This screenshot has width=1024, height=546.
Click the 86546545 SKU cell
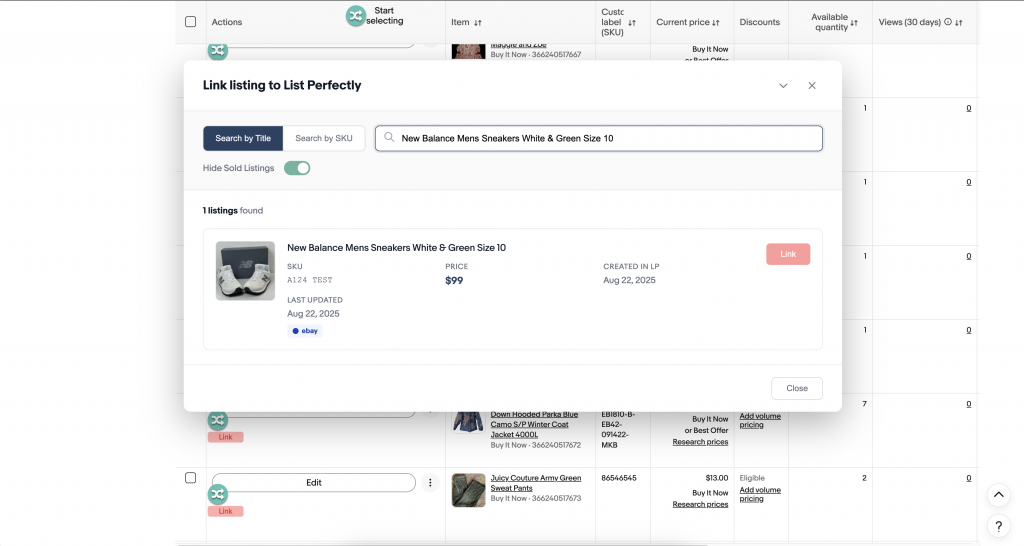619,478
